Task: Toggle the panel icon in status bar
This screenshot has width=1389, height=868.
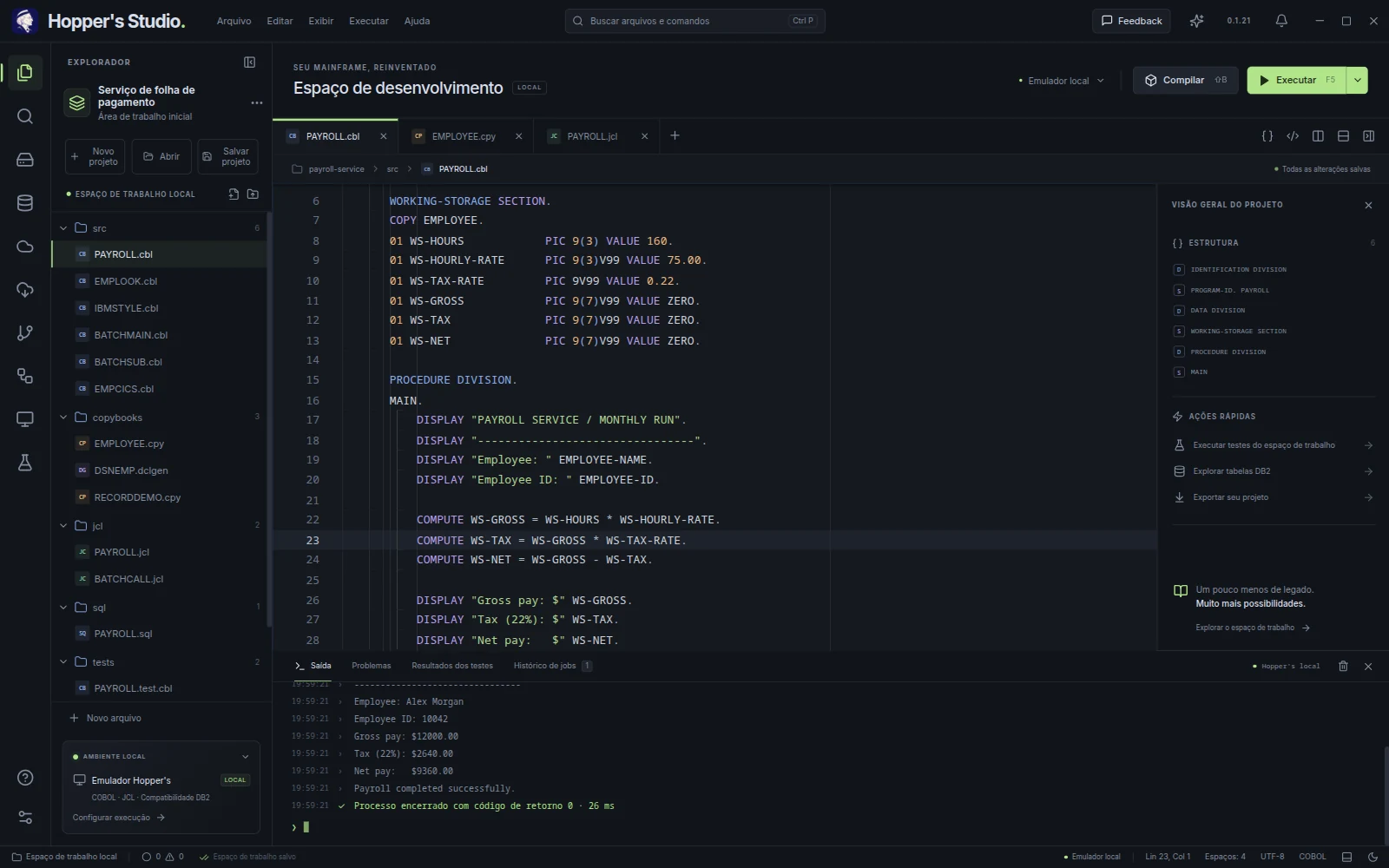Action: pyautogui.click(x=1347, y=857)
